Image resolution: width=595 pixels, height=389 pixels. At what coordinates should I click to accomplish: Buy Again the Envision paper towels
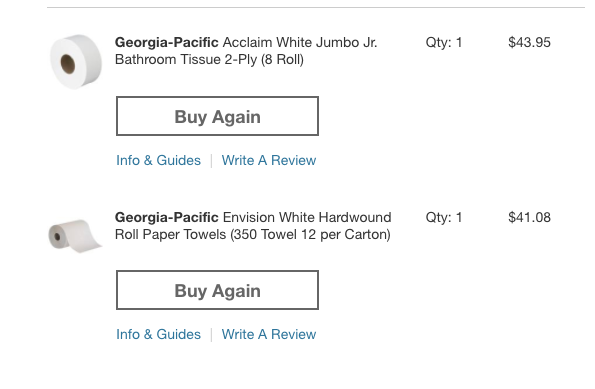[217, 290]
